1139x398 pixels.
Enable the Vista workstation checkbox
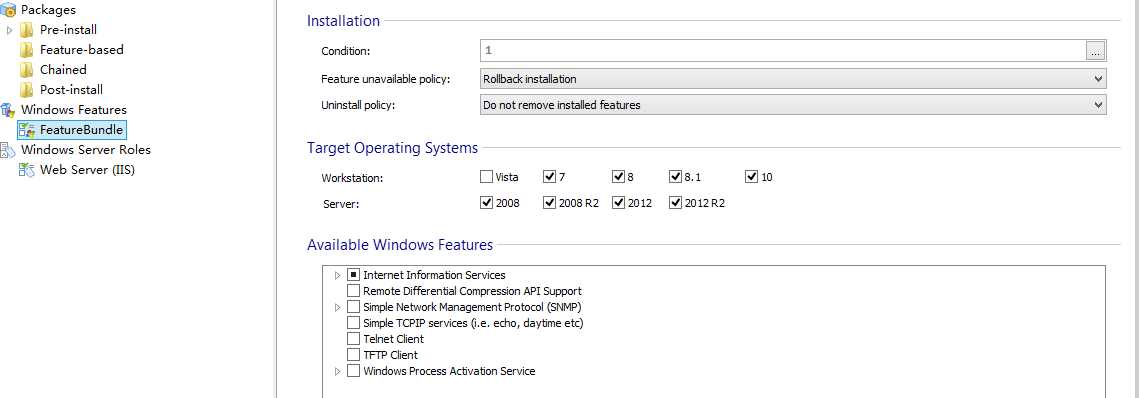pos(486,176)
